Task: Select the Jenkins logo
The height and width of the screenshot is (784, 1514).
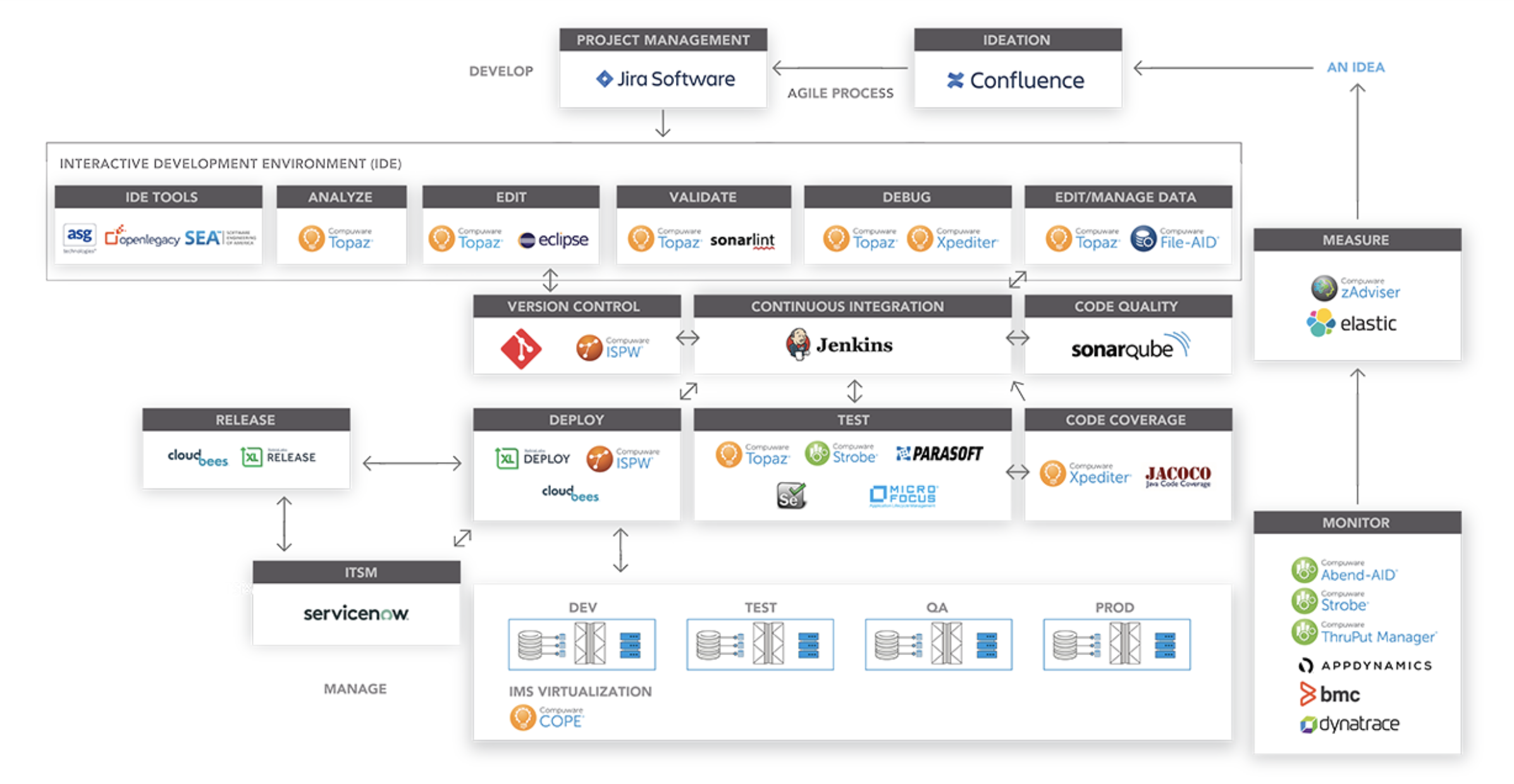Action: coord(839,345)
